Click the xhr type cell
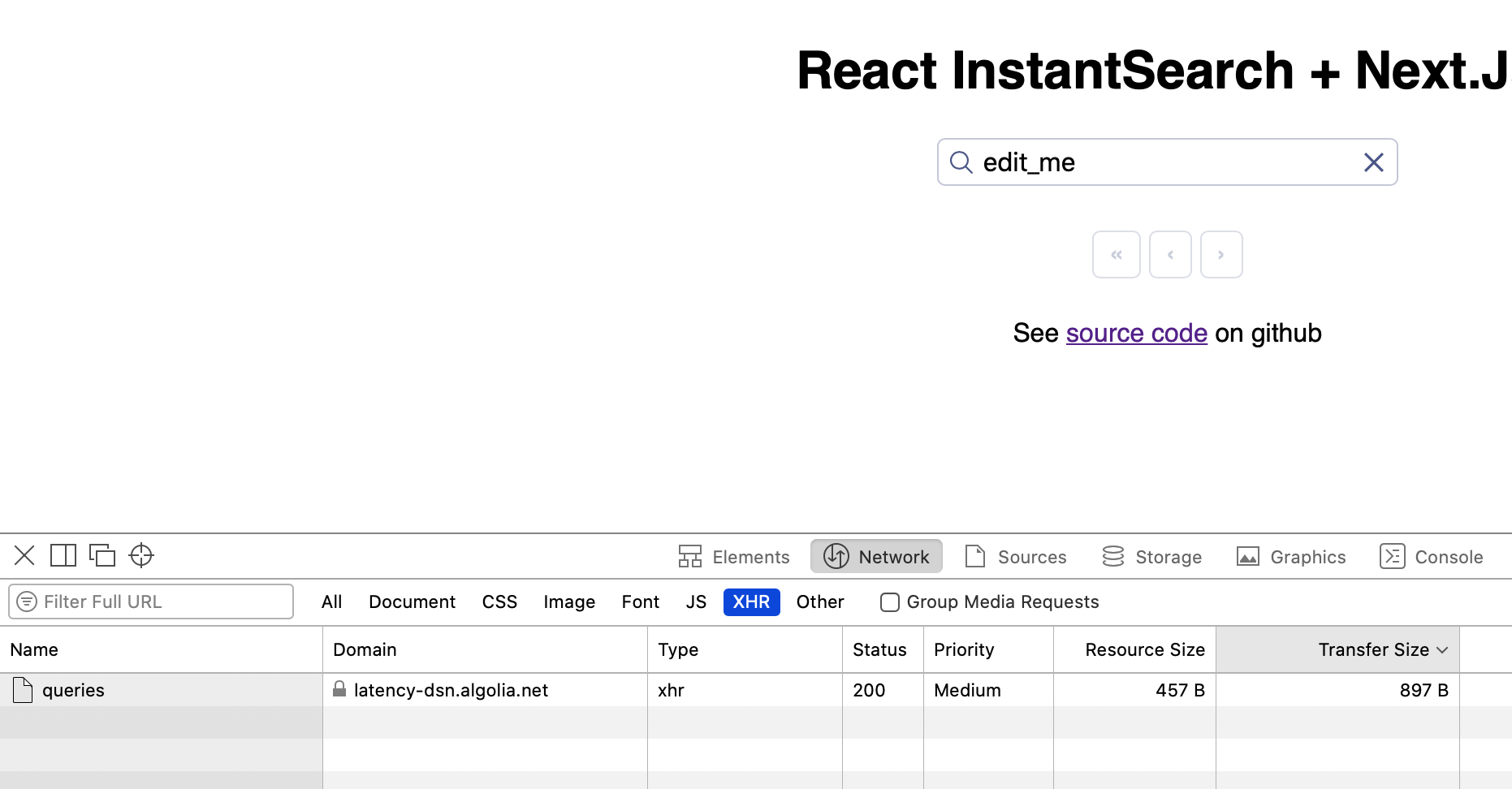1512x789 pixels. [x=745, y=690]
